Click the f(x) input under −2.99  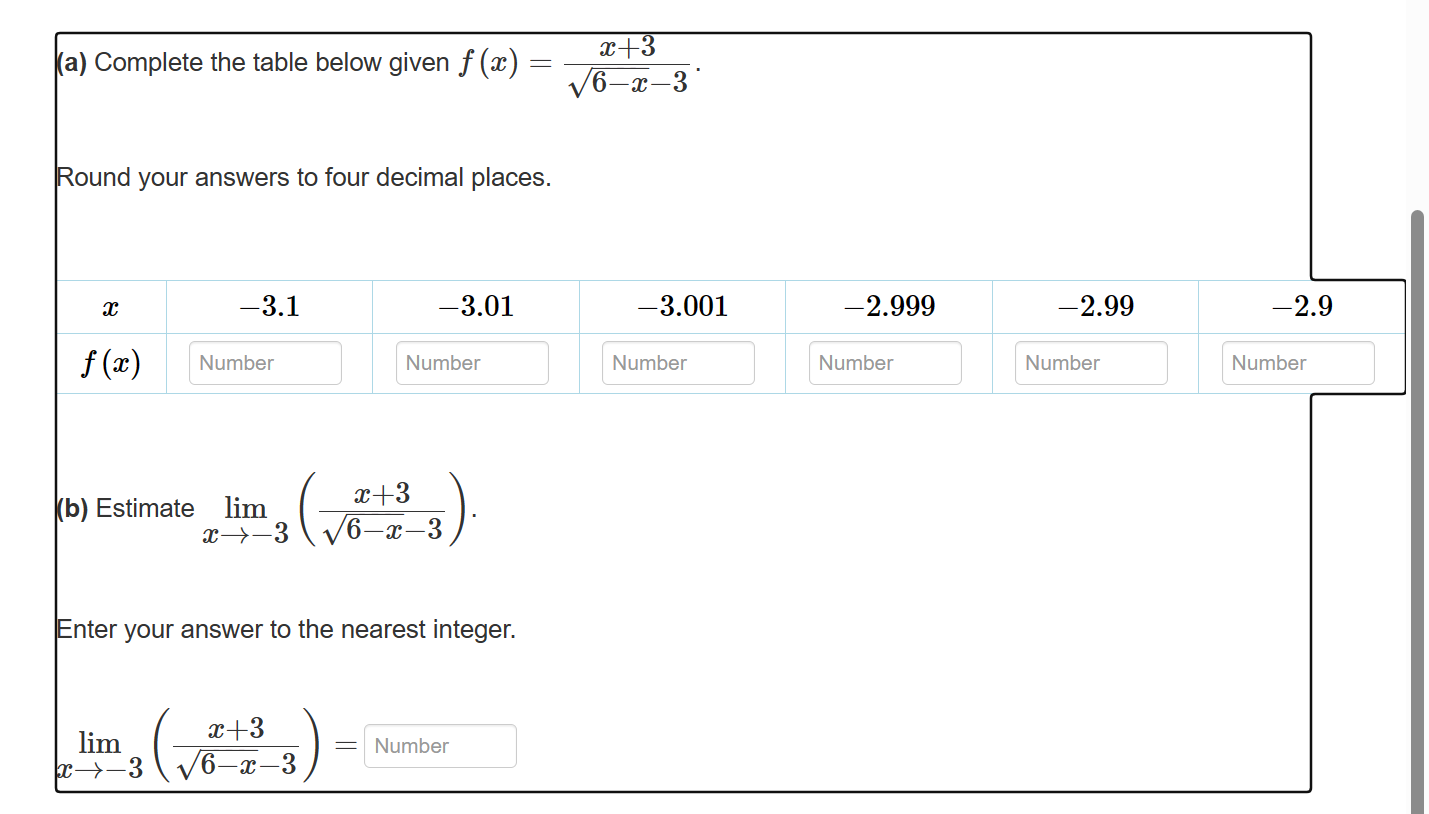click(x=1090, y=362)
